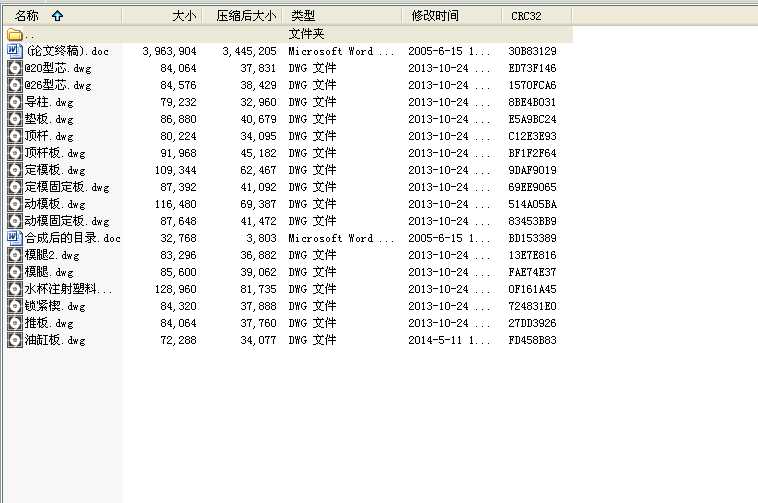Sort by the 压缩后大小 column header
The height and width of the screenshot is (503, 758).
[243, 16]
